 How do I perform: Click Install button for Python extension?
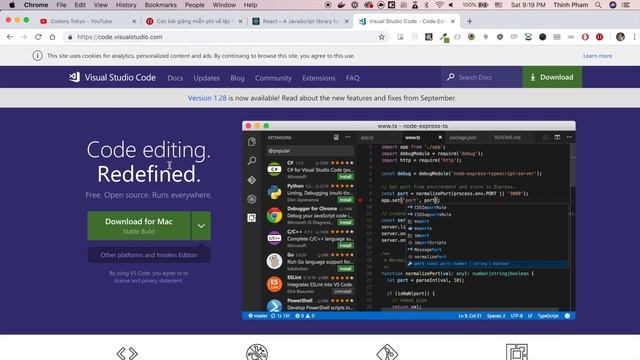click(x=345, y=200)
